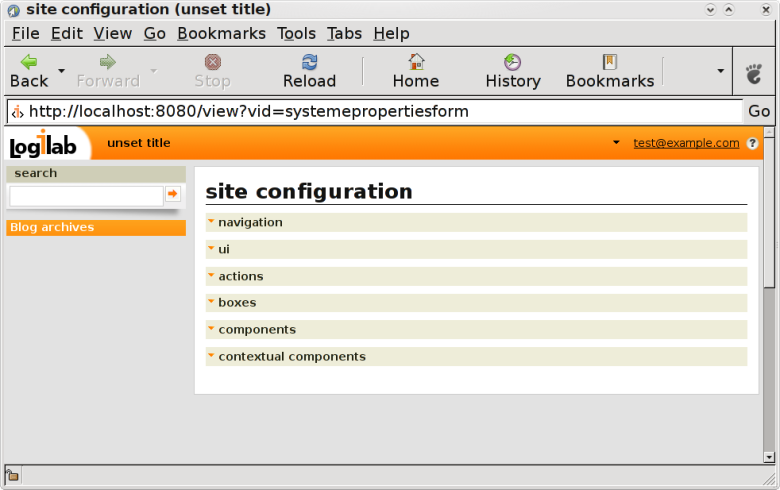Click the Go button beside address bar
This screenshot has width=780, height=490.
(x=759, y=111)
